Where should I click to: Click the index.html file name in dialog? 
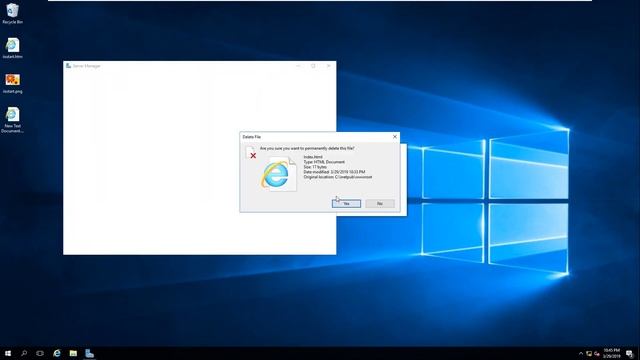tap(313, 157)
